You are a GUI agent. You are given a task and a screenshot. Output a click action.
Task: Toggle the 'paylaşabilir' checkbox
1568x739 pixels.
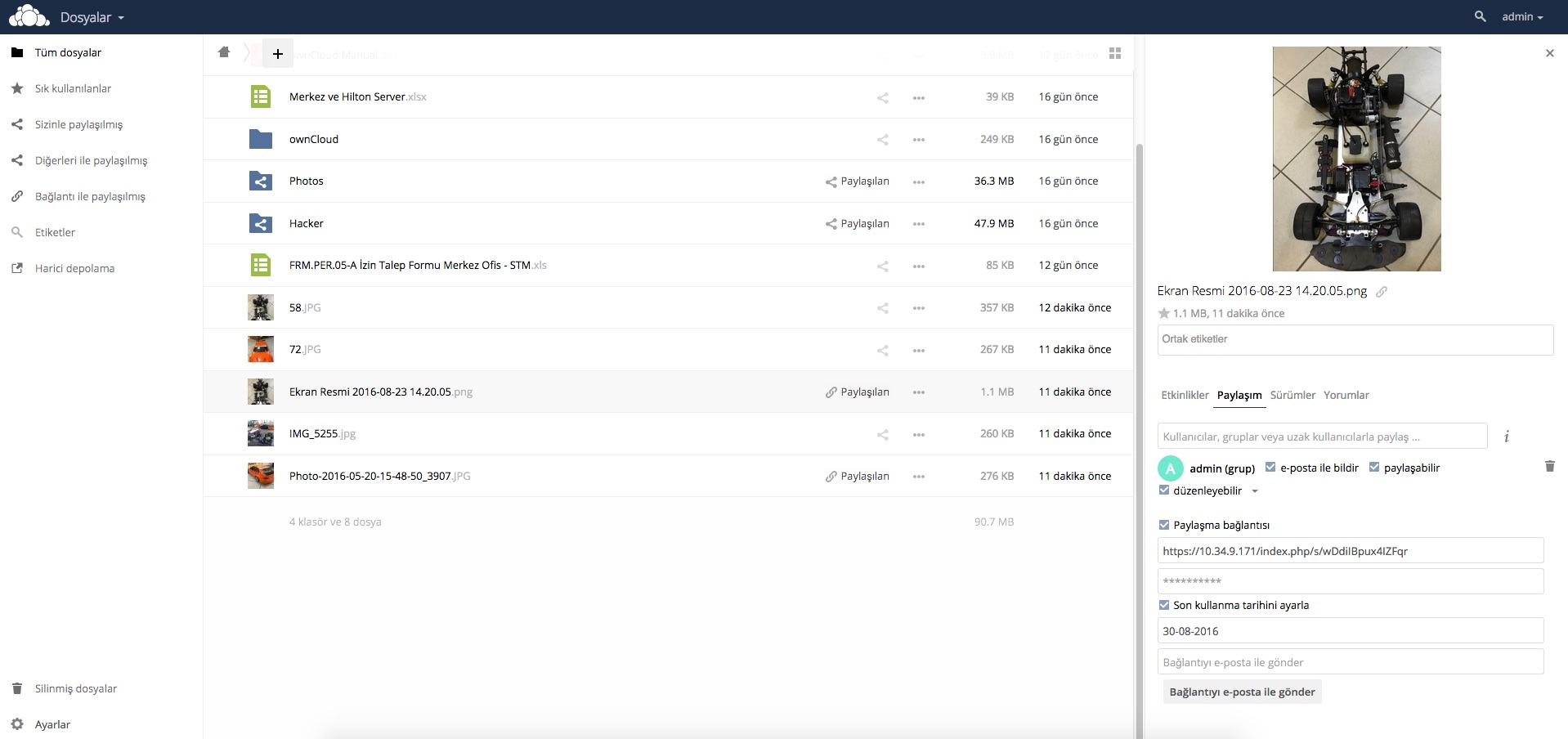coord(1374,468)
